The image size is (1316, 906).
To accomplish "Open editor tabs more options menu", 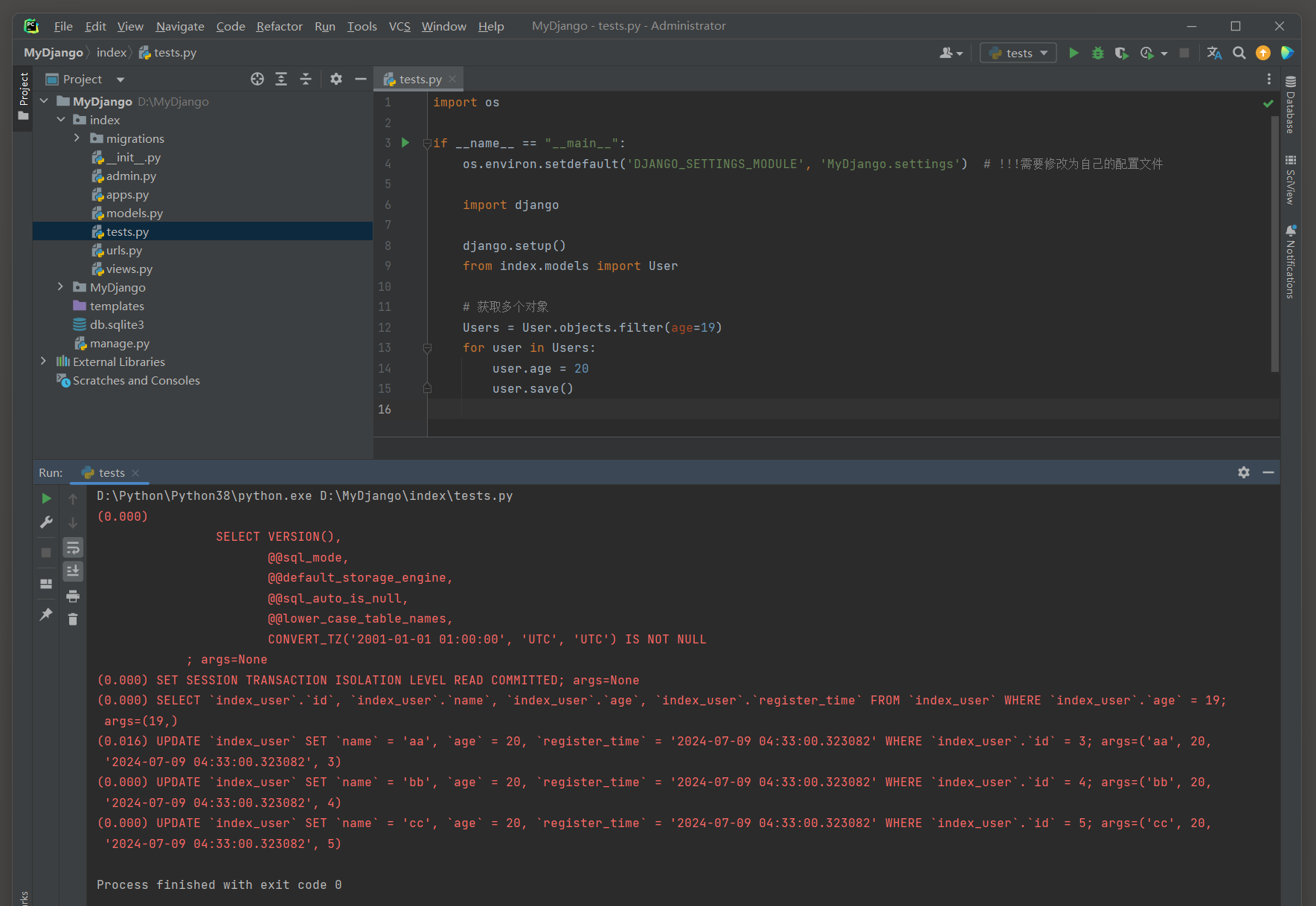I will 1269,79.
